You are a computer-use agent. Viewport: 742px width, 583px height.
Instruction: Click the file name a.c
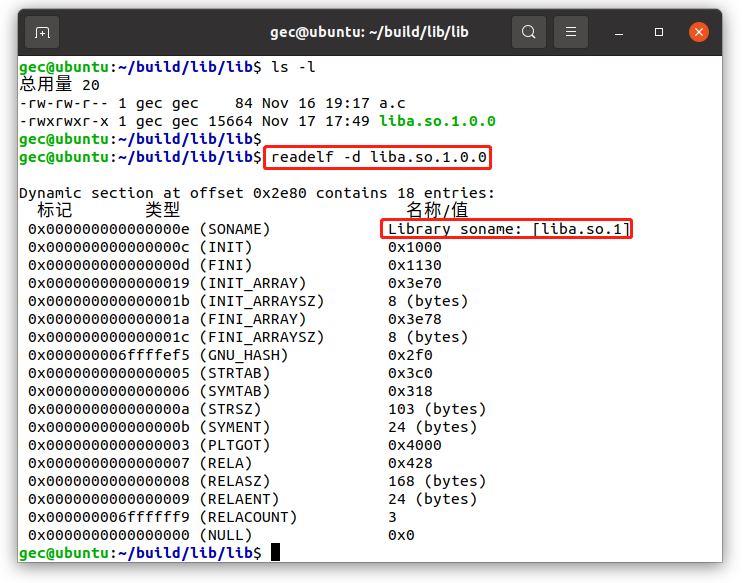click(x=392, y=103)
